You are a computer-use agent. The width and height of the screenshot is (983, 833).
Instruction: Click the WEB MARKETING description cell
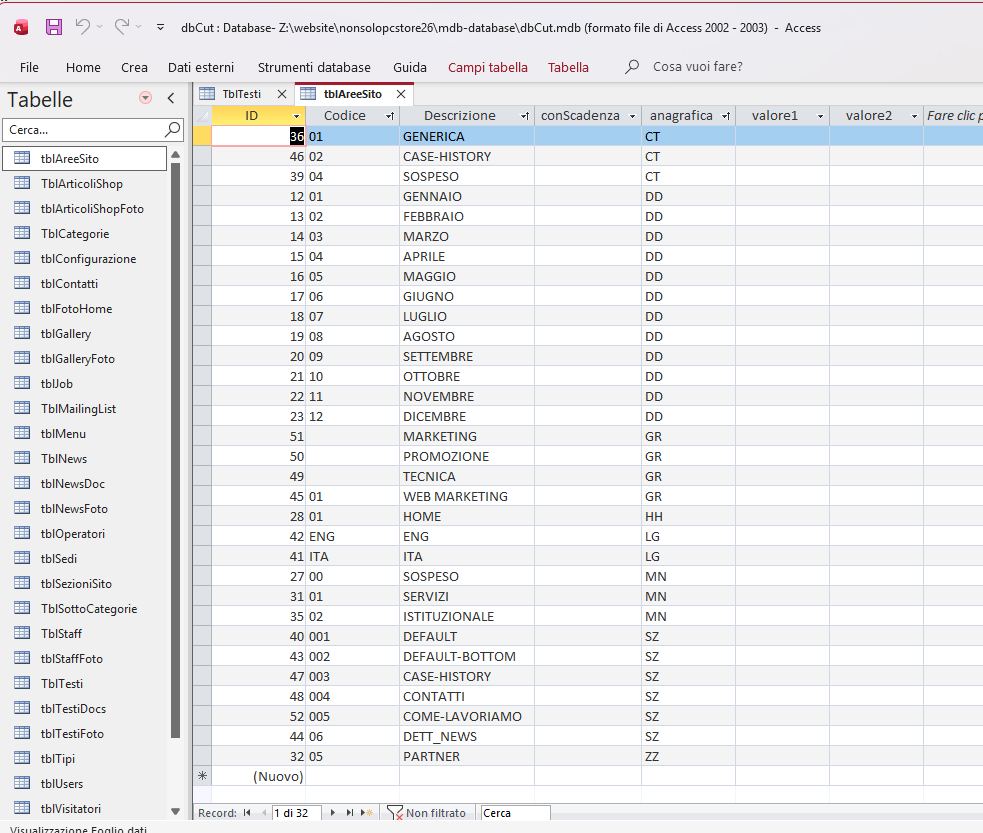coord(466,496)
